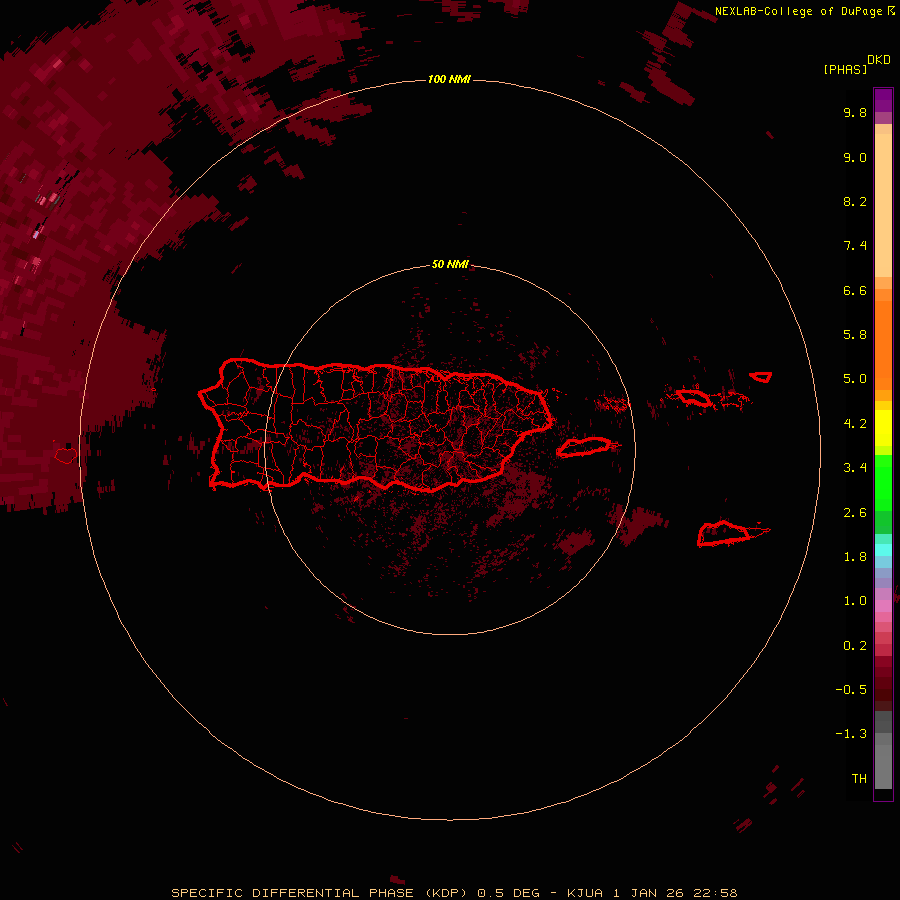Click the KJUA radar site identifier
The height and width of the screenshot is (900, 900).
(584, 893)
